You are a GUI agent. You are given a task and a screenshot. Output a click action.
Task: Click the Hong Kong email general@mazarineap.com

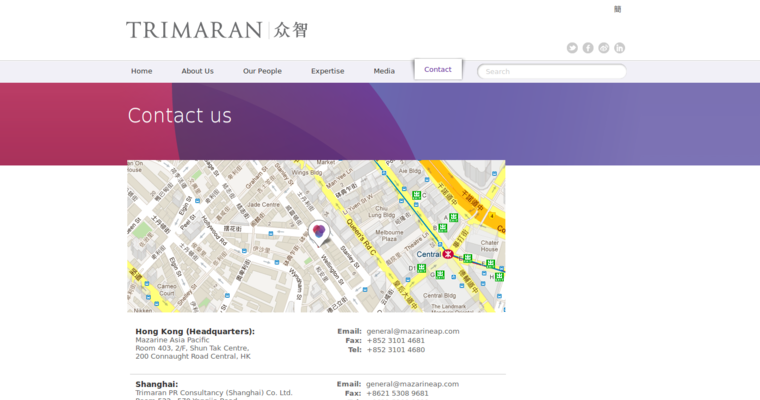click(x=413, y=331)
